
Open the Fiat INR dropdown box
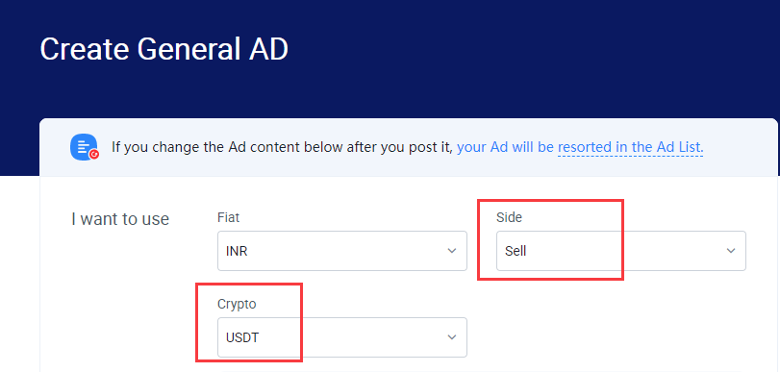[x=342, y=251]
